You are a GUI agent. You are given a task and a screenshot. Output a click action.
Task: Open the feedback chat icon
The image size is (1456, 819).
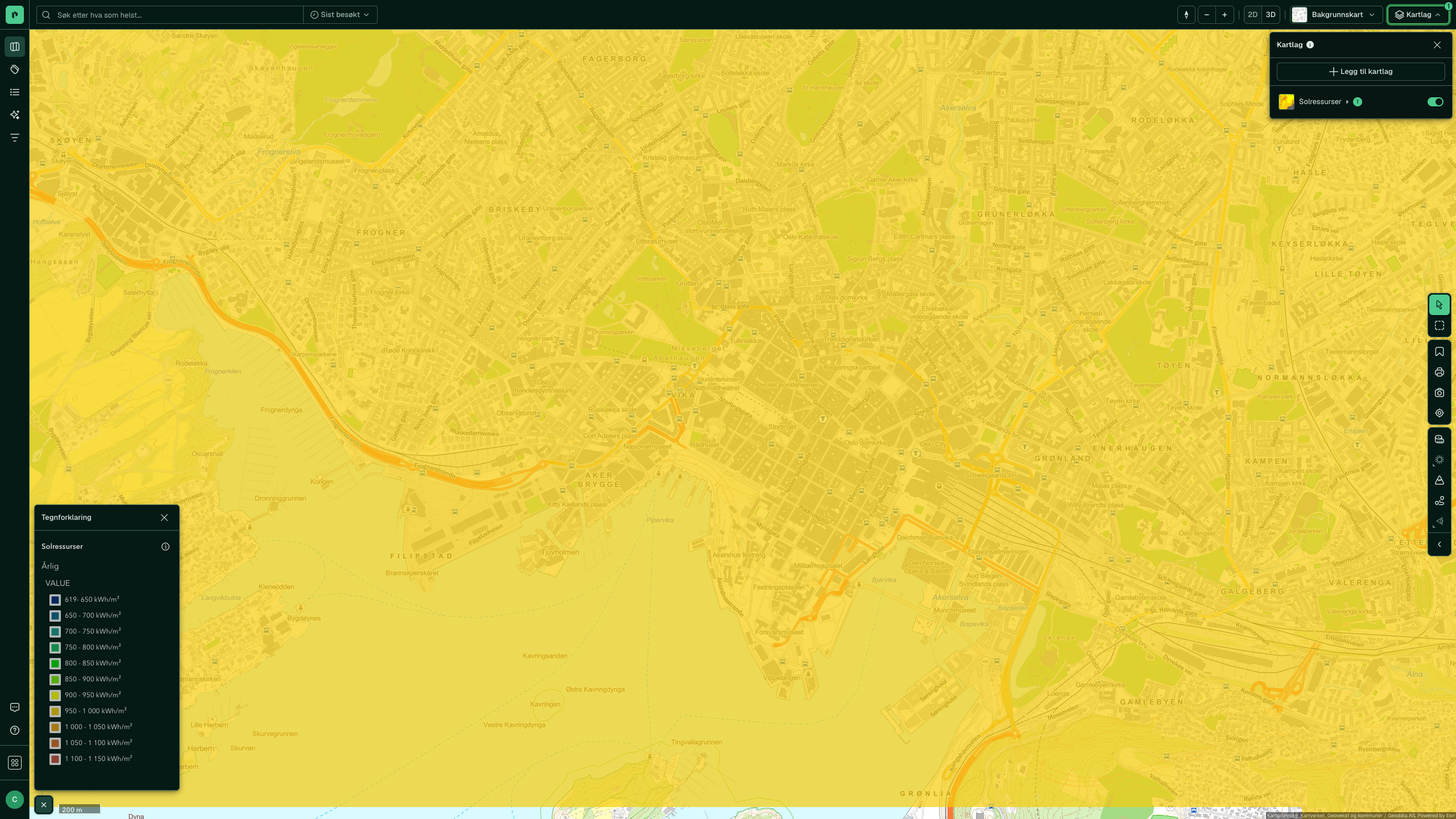pyautogui.click(x=15, y=708)
